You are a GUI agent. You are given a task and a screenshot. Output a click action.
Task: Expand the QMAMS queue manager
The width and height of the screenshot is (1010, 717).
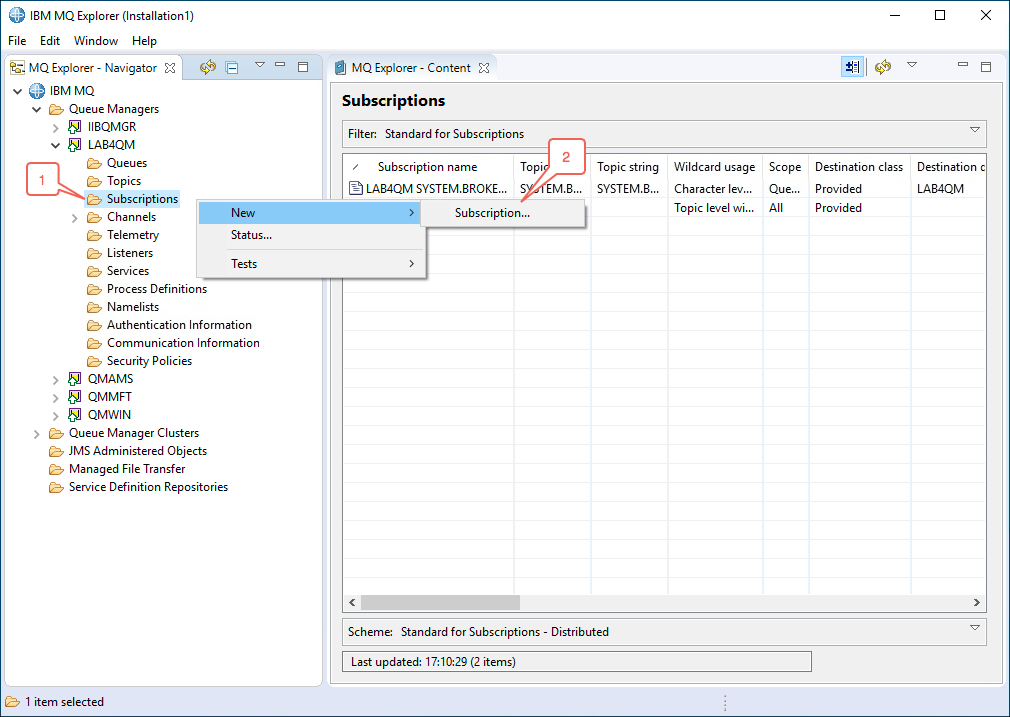(x=55, y=379)
